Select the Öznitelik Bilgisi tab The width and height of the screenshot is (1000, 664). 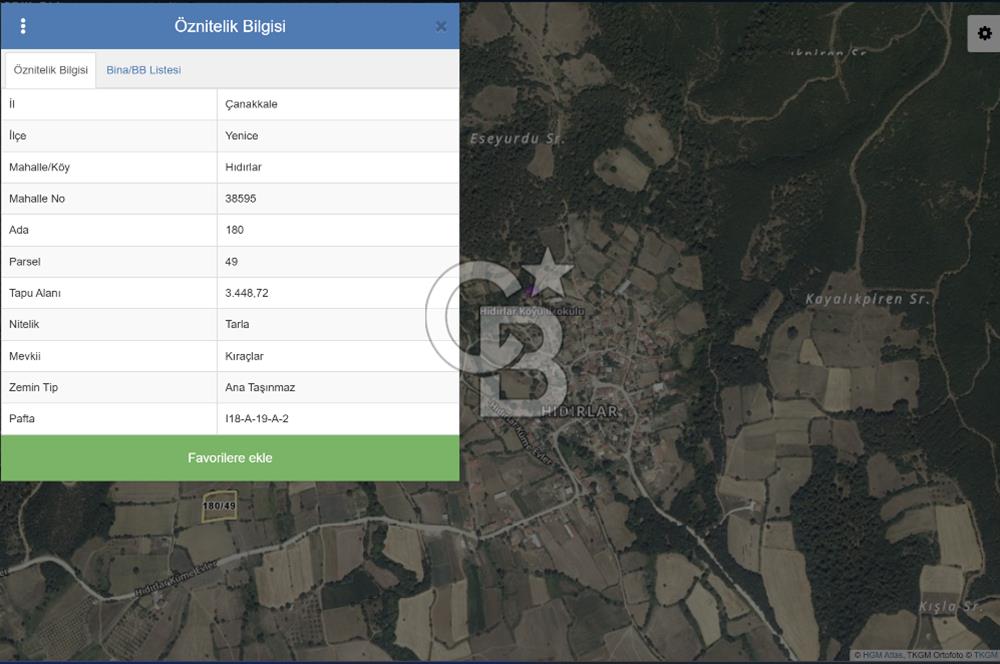pos(51,70)
